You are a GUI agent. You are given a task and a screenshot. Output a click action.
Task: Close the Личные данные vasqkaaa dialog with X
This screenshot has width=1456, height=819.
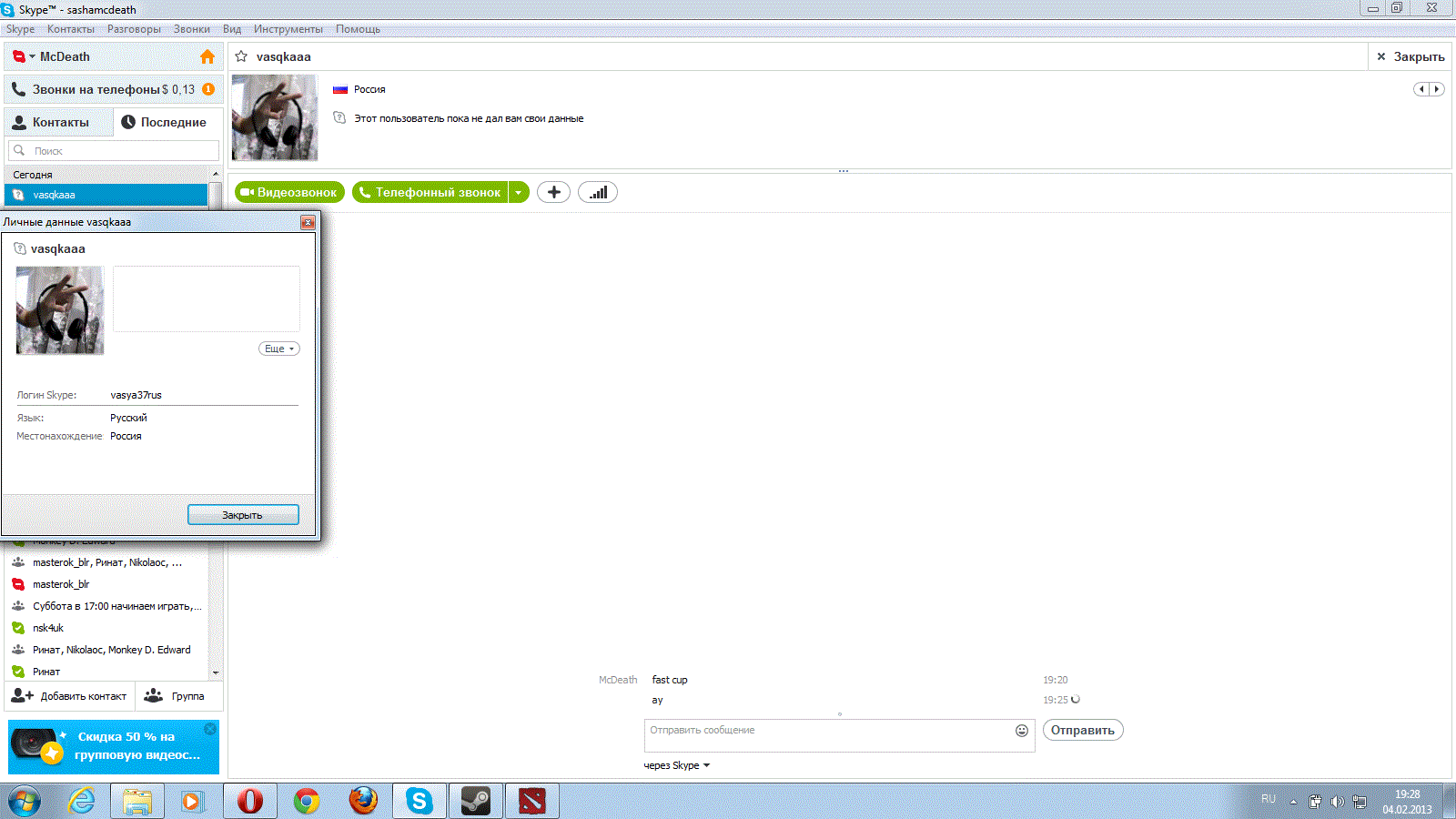[308, 222]
